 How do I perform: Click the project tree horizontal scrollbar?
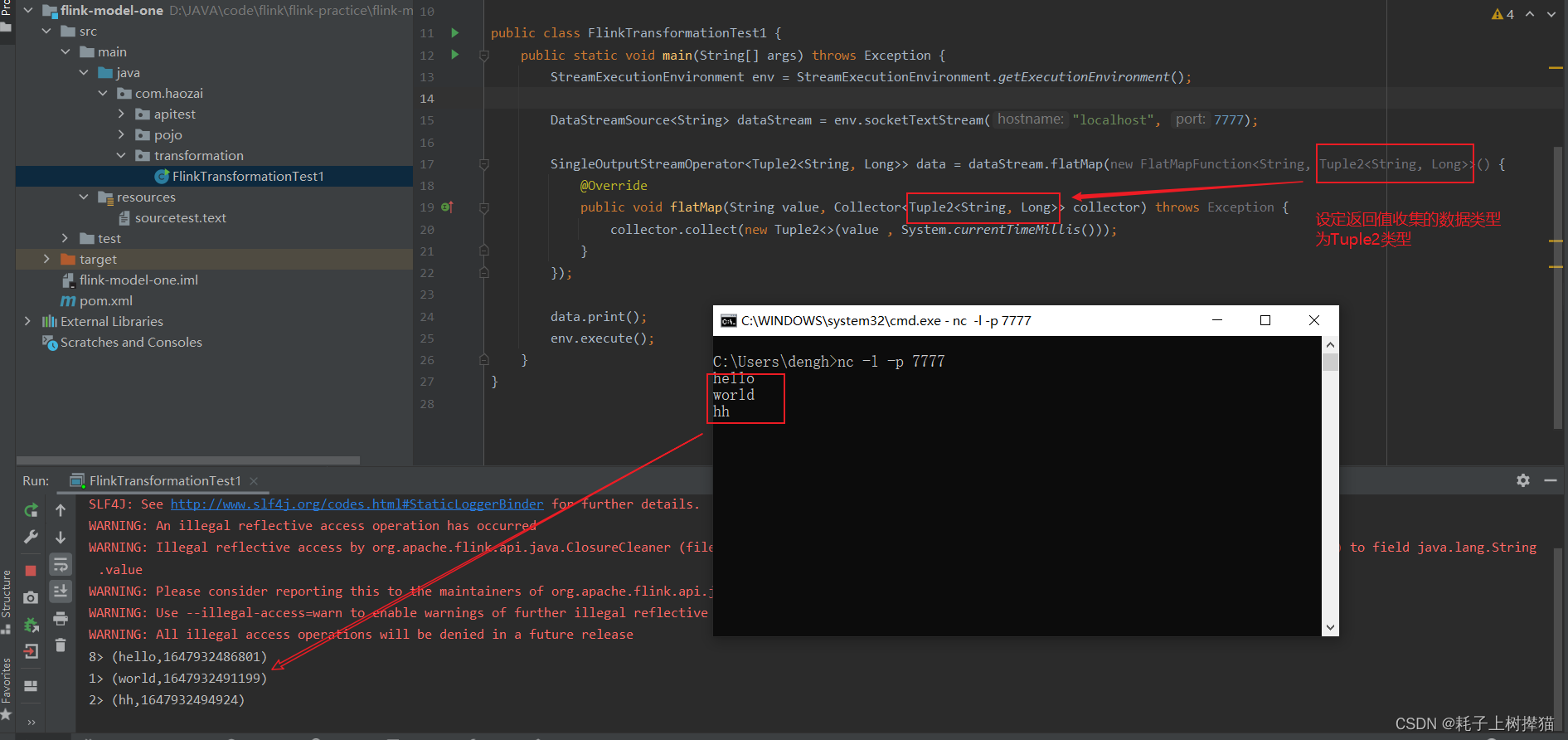tap(188, 460)
